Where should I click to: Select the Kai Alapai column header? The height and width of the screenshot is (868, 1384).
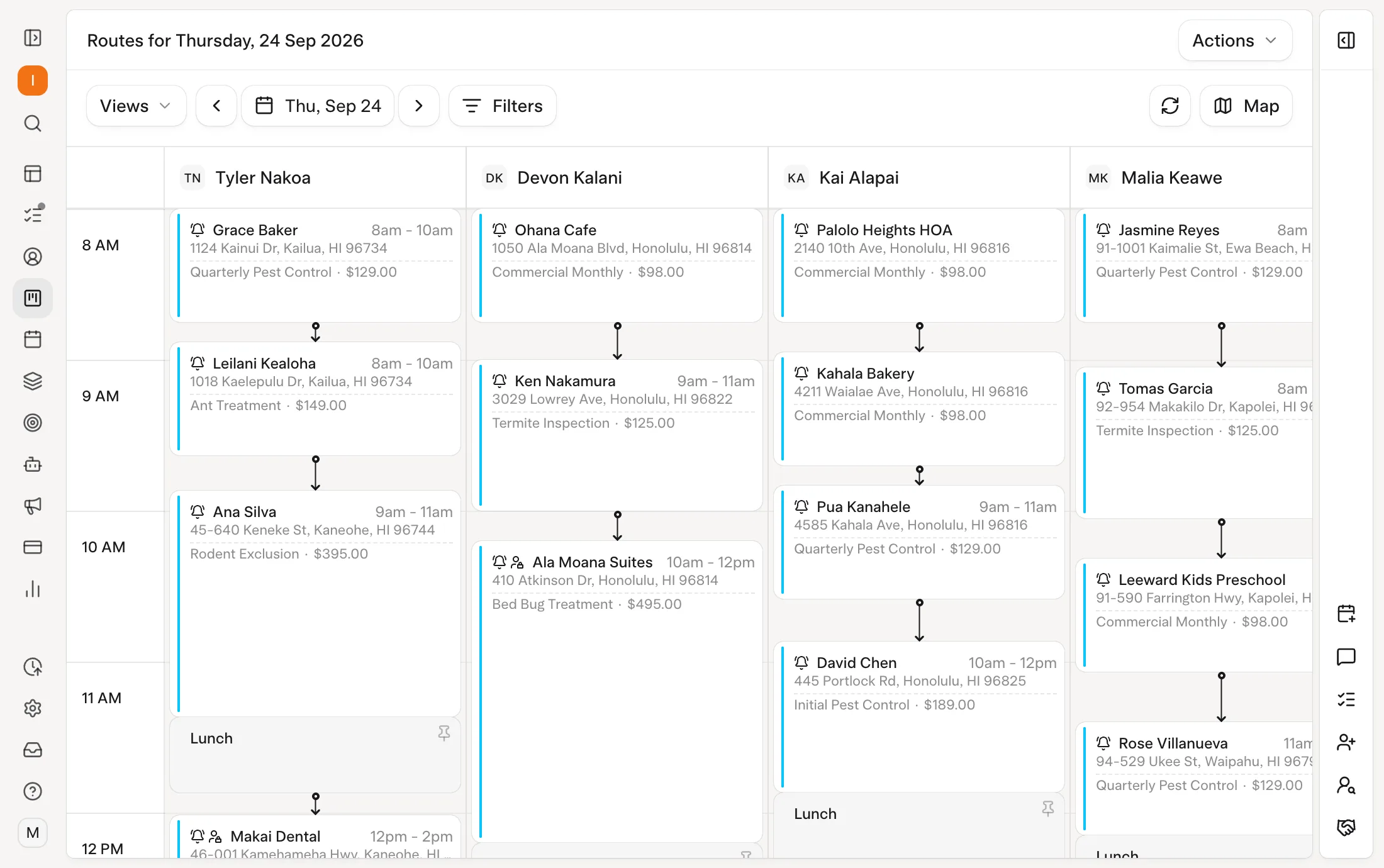pos(919,178)
